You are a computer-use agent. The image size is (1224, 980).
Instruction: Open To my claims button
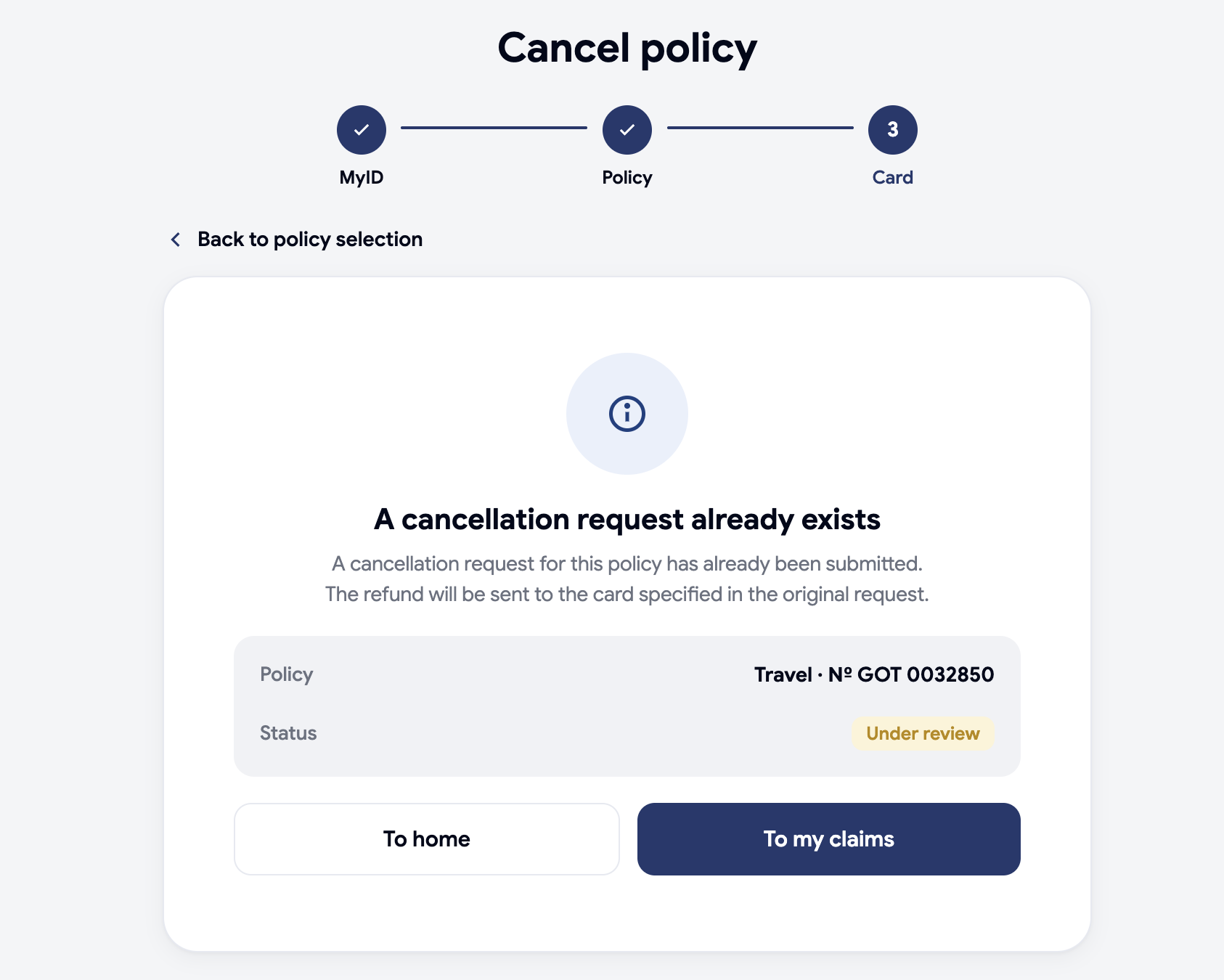click(x=829, y=839)
